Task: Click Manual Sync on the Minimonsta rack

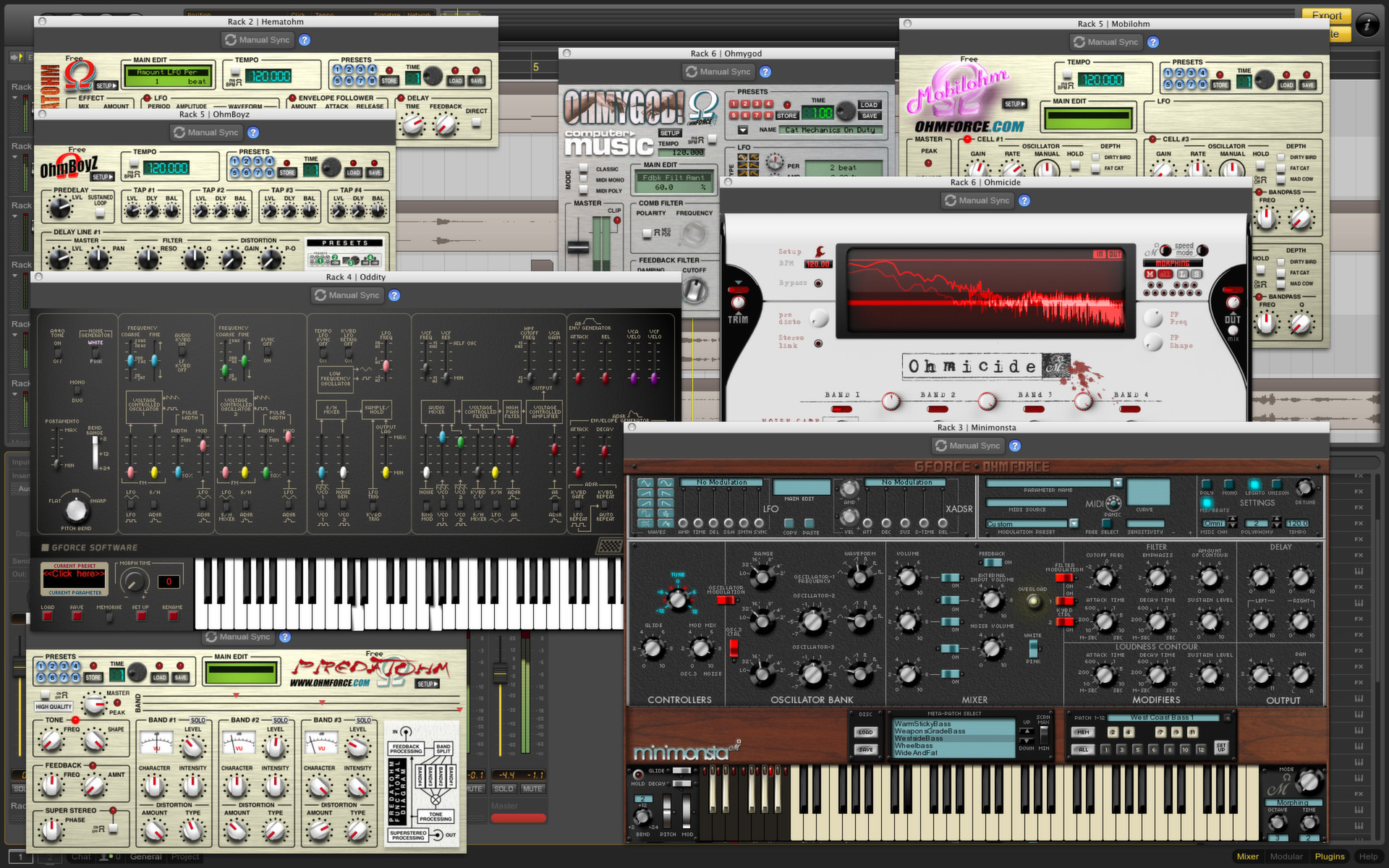Action: pyautogui.click(x=967, y=446)
